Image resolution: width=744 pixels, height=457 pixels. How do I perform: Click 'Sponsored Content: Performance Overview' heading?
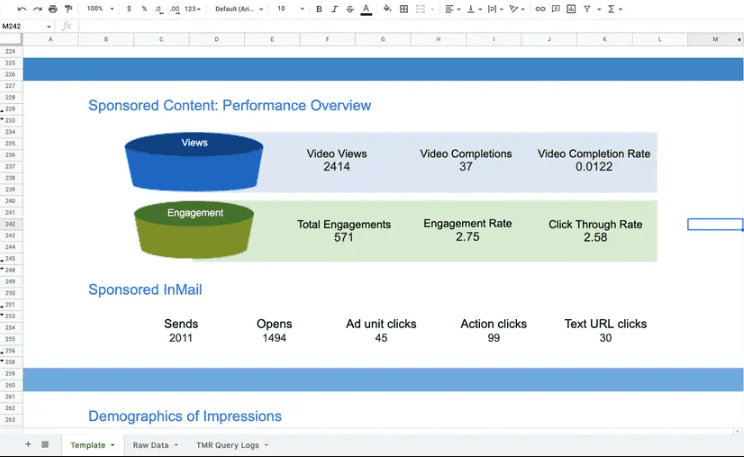pyautogui.click(x=230, y=105)
